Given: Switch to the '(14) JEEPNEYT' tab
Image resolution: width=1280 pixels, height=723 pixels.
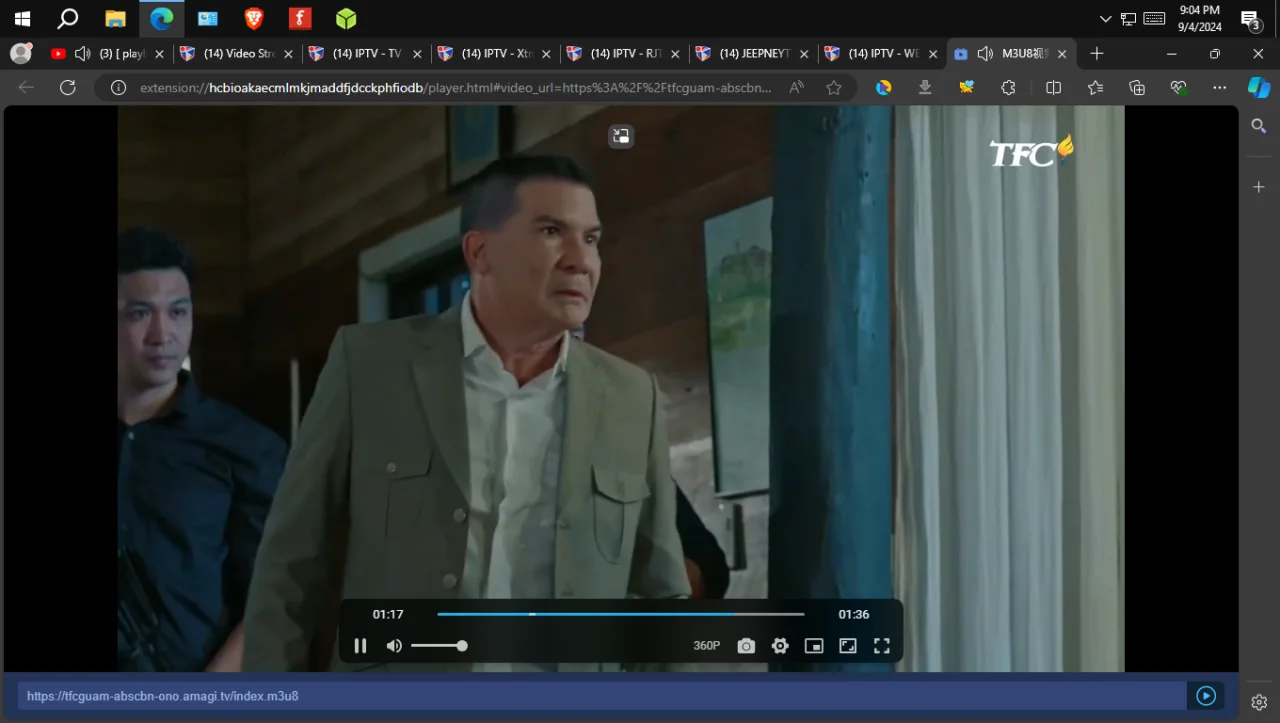Looking at the screenshot, I should pos(754,54).
